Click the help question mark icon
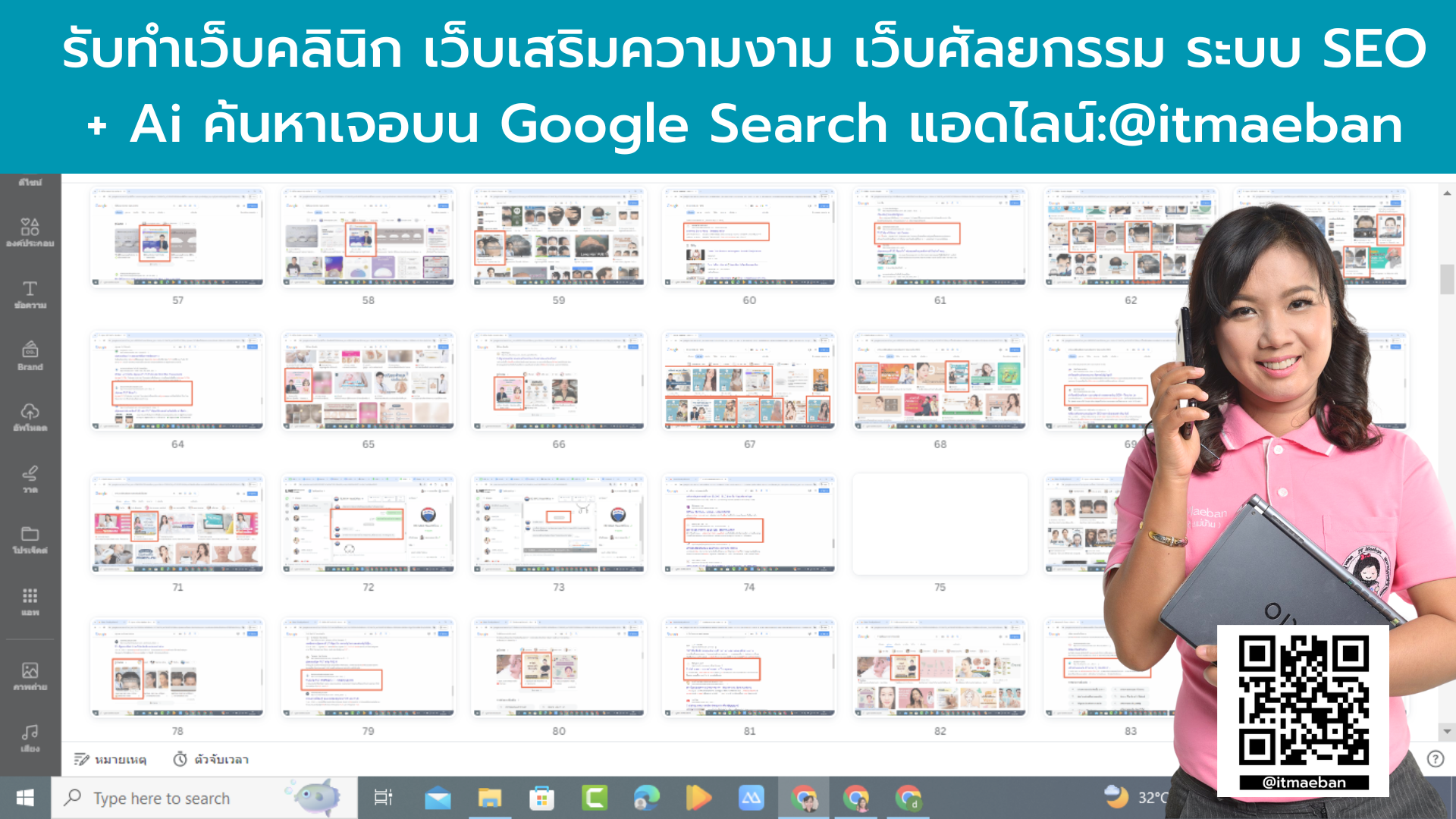Viewport: 1456px width, 819px height. click(1434, 759)
